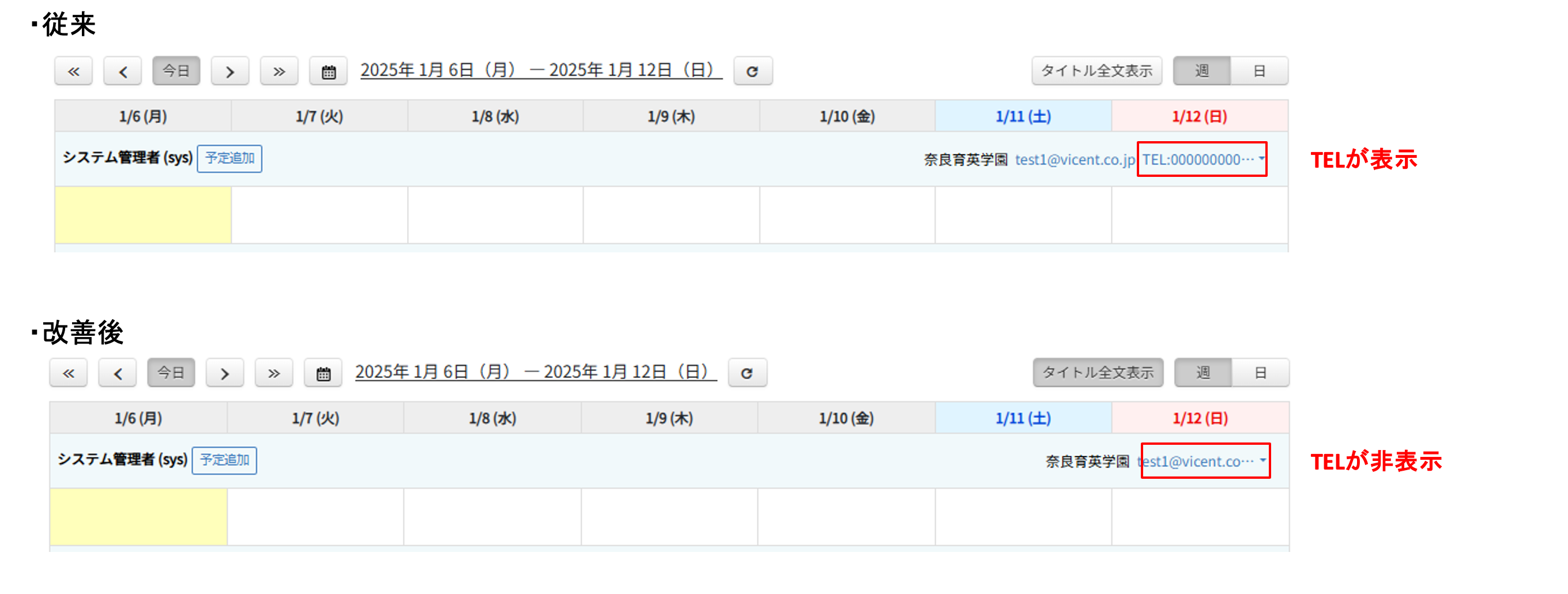Expand the dropdown arrow beside test1@vicent.co in lower calendar
1568x594 pixels.
click(x=1262, y=460)
